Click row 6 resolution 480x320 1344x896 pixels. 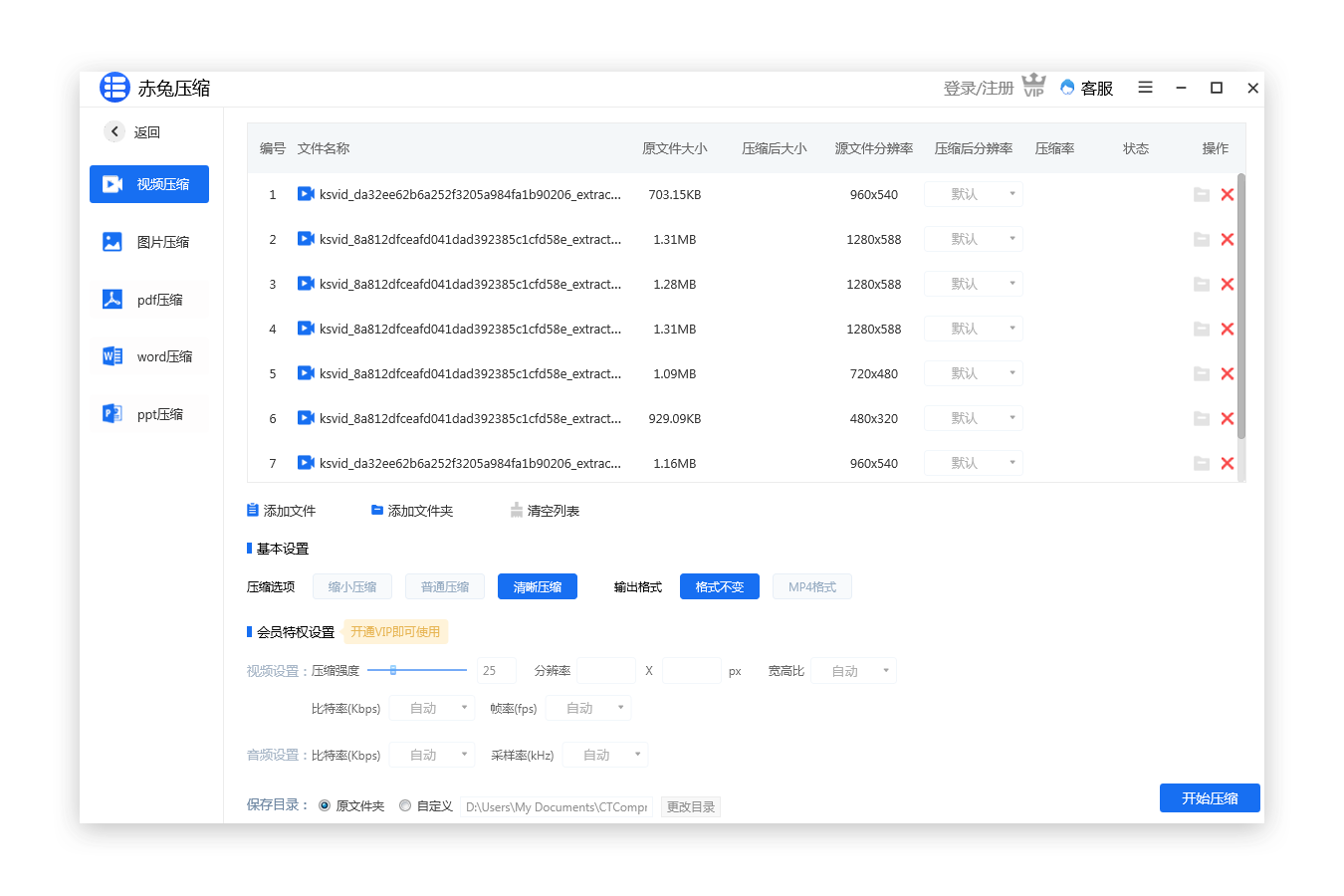pos(874,419)
